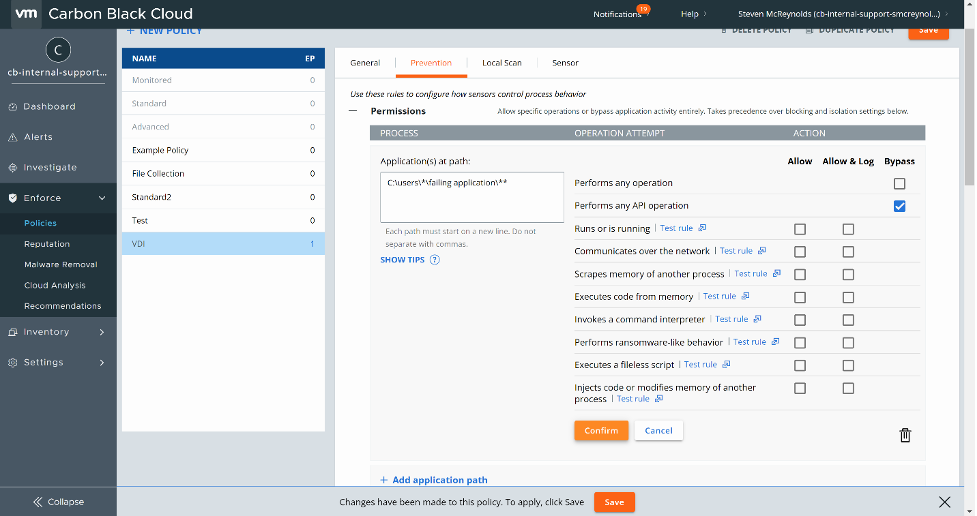Click the Settings gear icon
The image size is (977, 516).
[x=12, y=363]
